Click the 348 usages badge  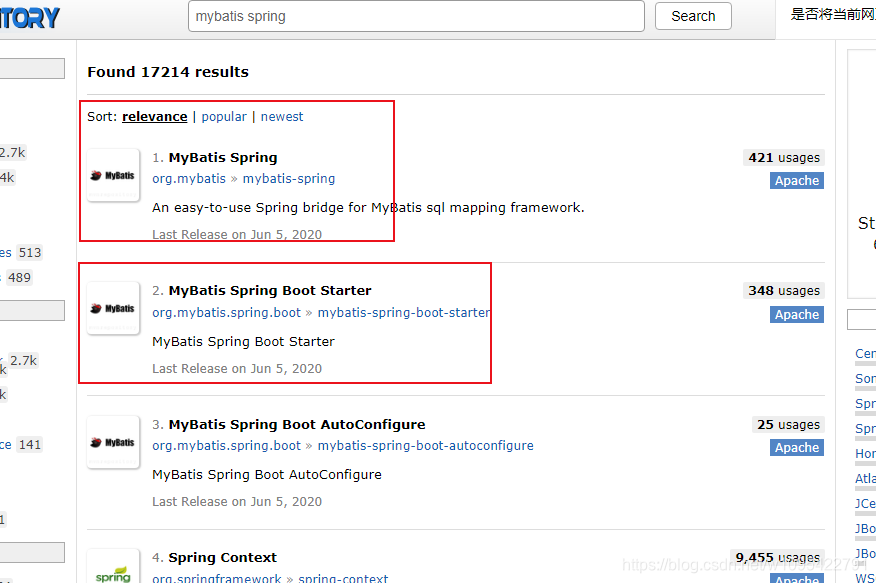pos(784,290)
